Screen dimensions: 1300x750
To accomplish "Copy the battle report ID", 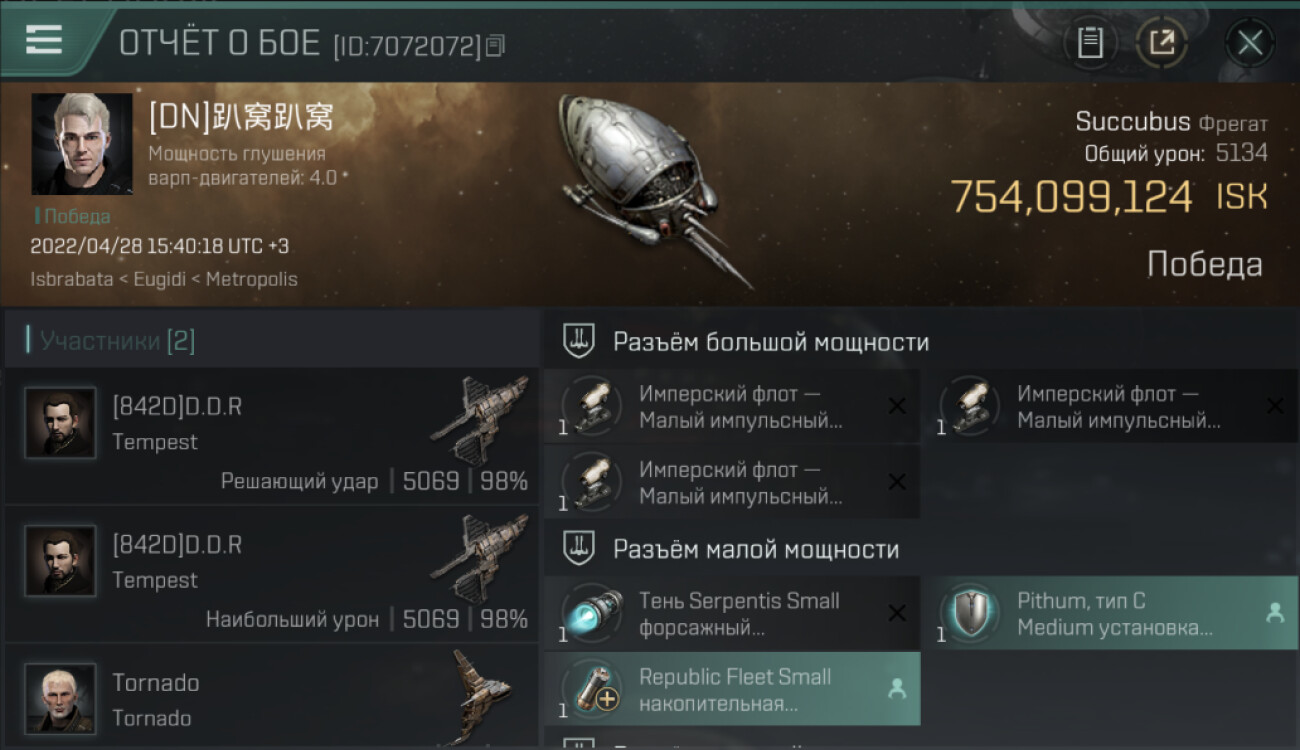I will tap(497, 45).
